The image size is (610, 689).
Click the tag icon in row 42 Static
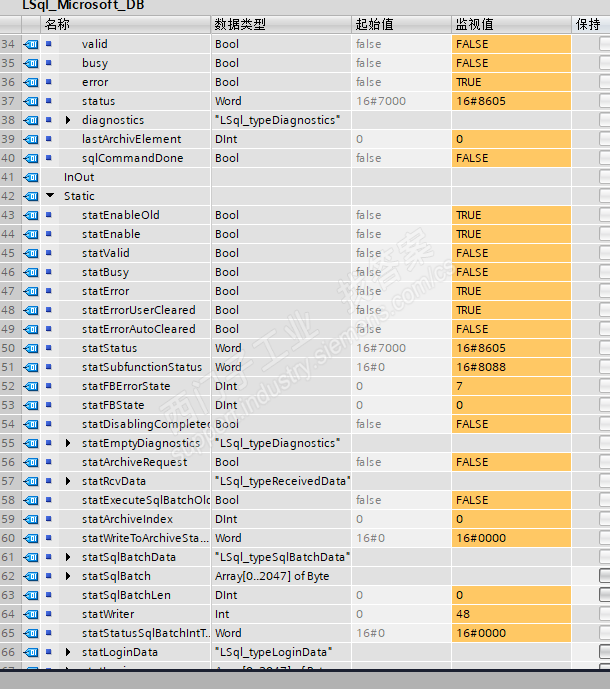(x=31, y=196)
